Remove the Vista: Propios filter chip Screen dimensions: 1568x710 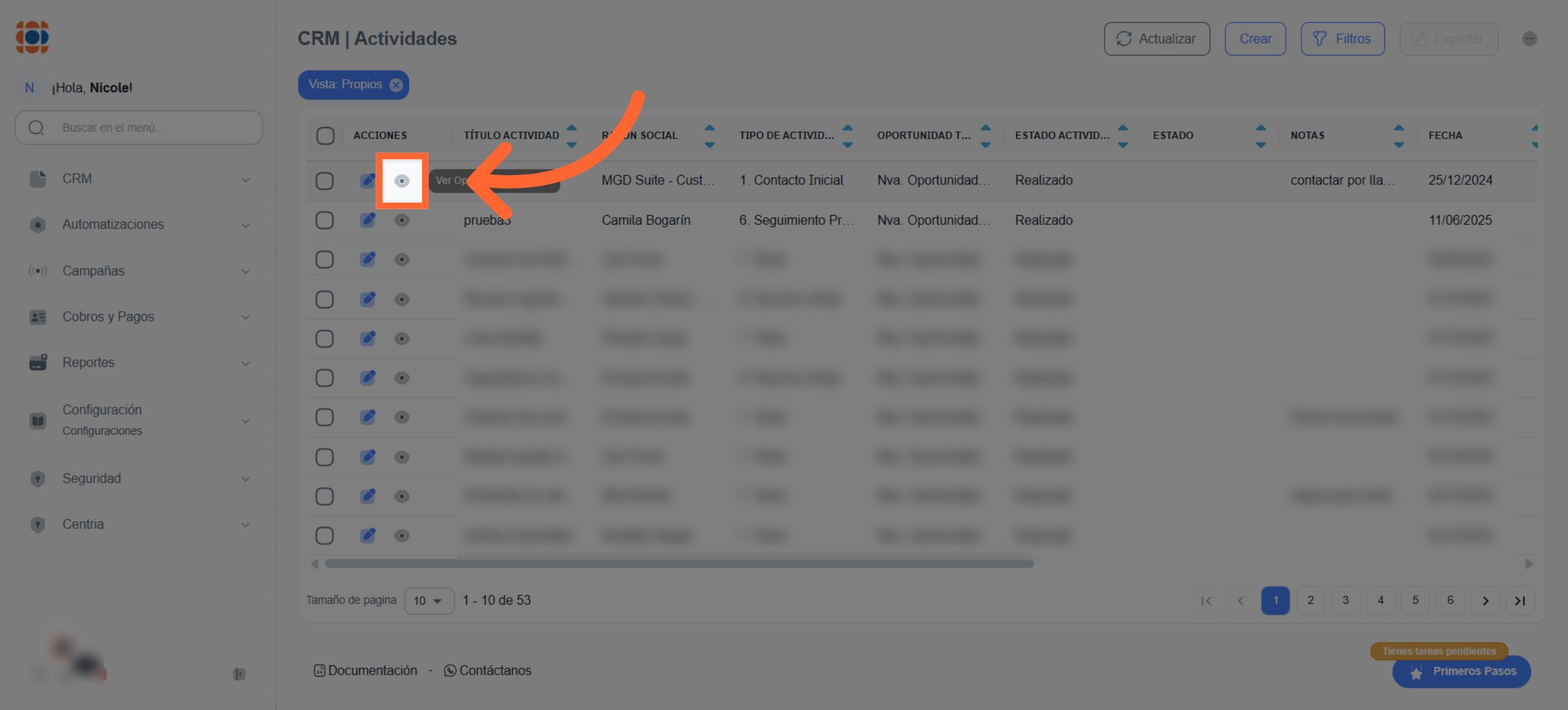396,85
